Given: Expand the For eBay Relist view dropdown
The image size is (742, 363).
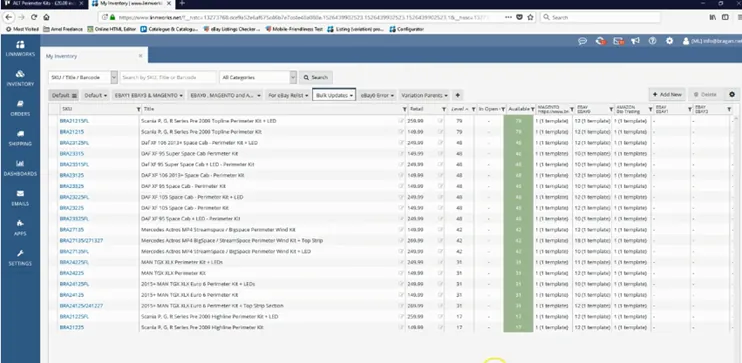Looking at the screenshot, I should pos(288,95).
